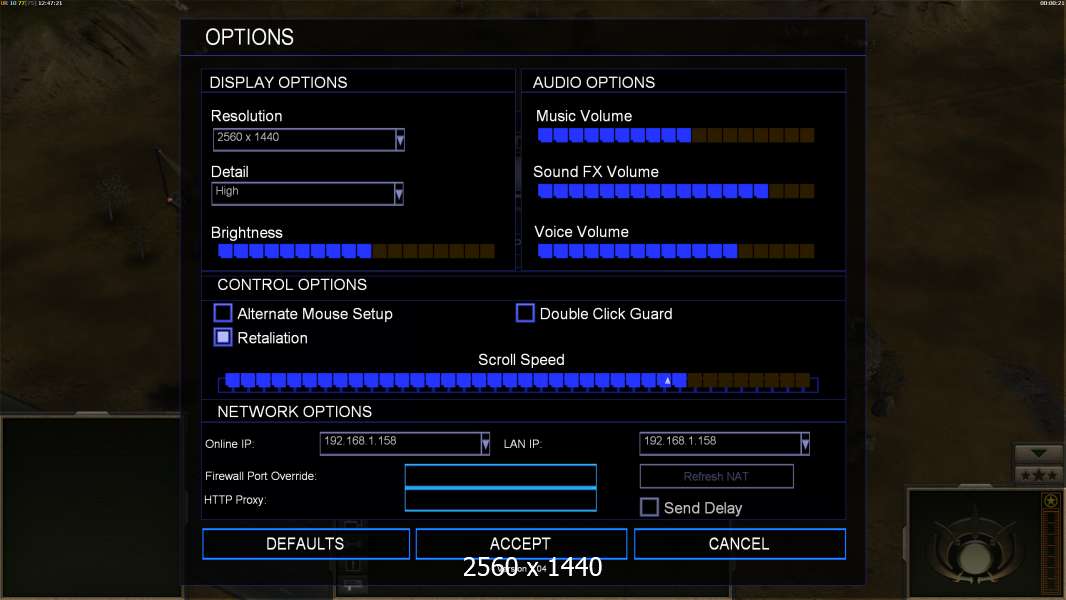Click the Detail field showing High
Screen dimensions: 1066x600
(x=303, y=194)
